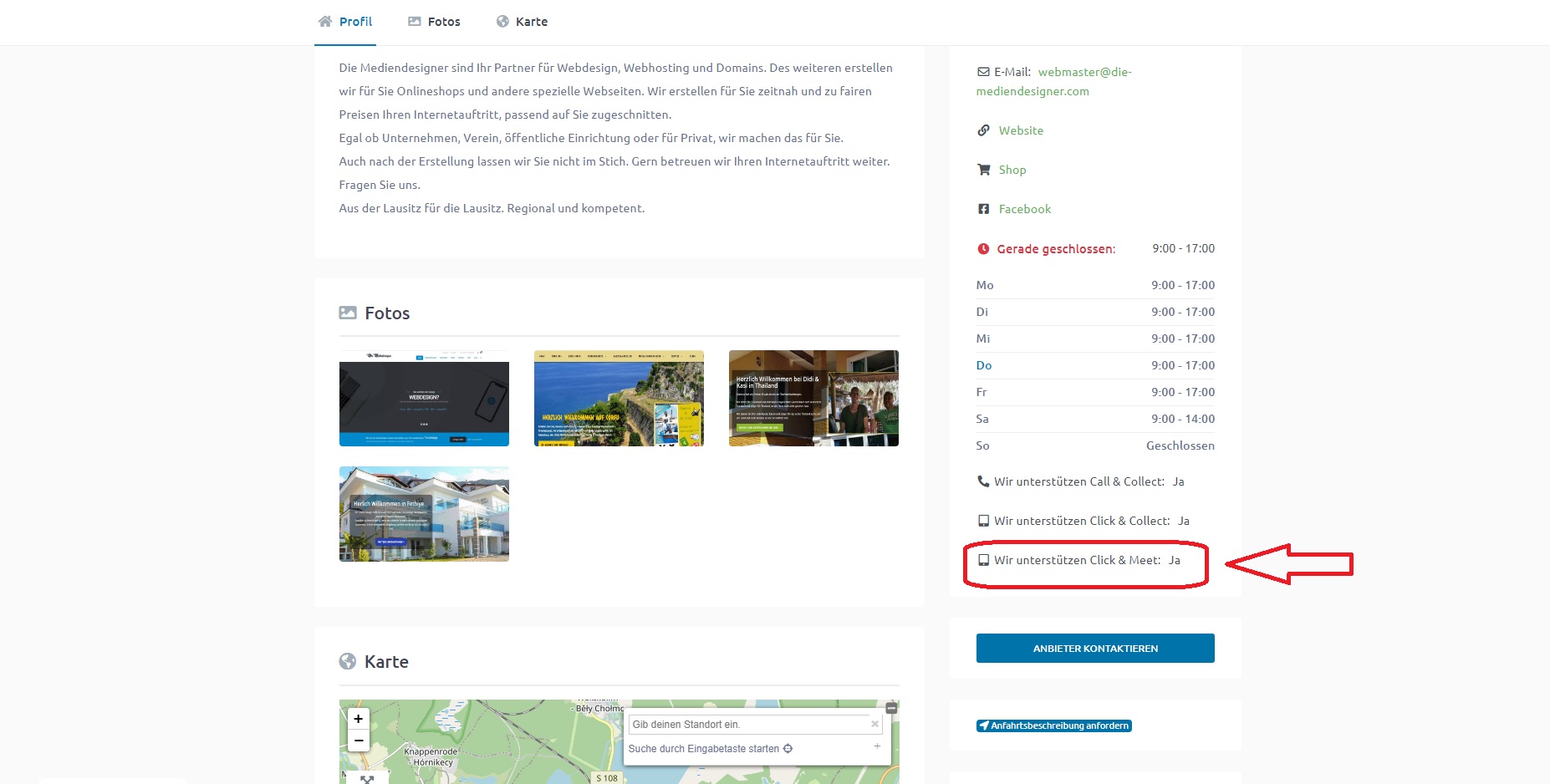Click the chain link Website icon
The image size is (1550, 784).
click(984, 130)
